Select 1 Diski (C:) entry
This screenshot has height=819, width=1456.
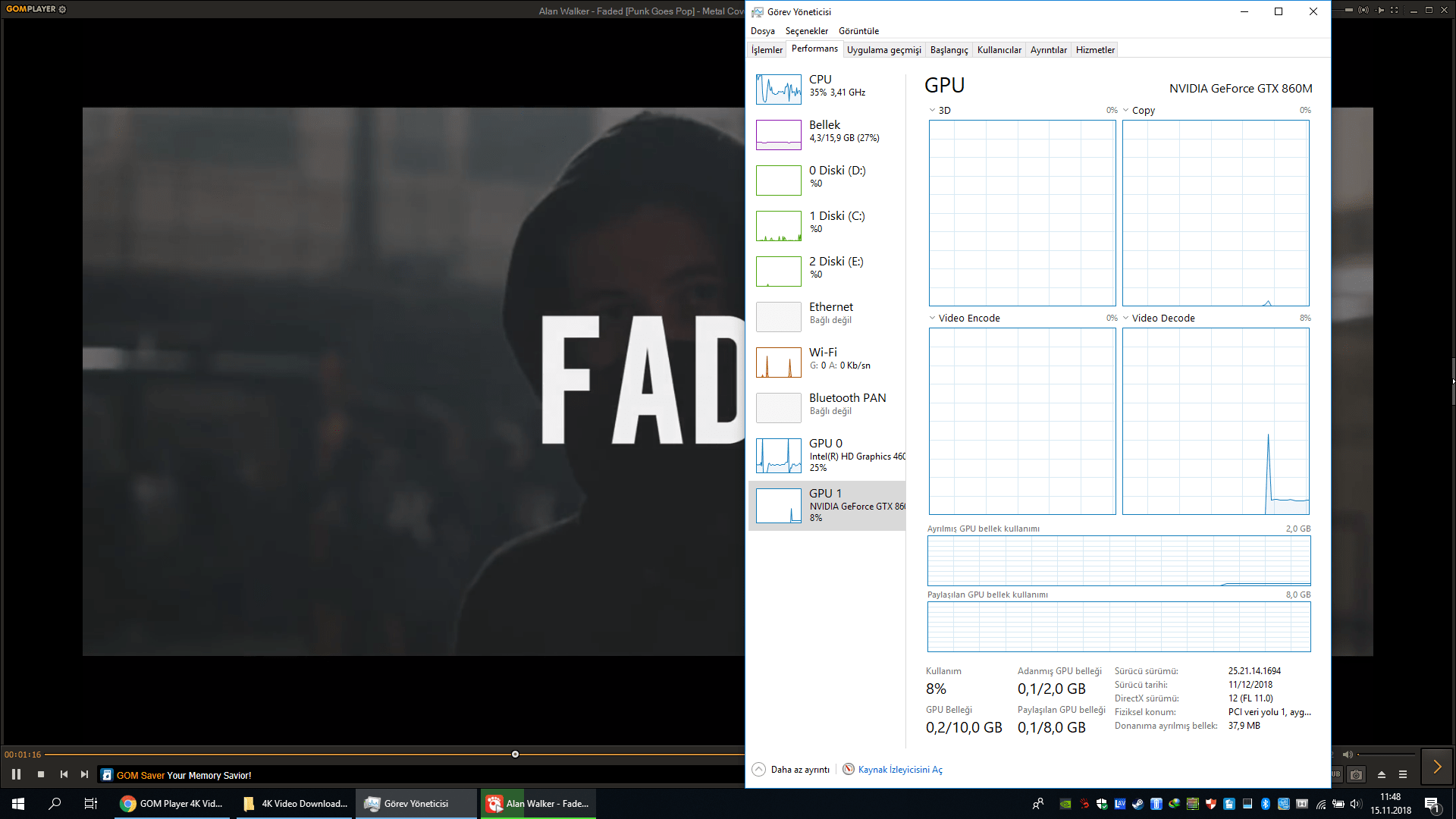click(827, 225)
